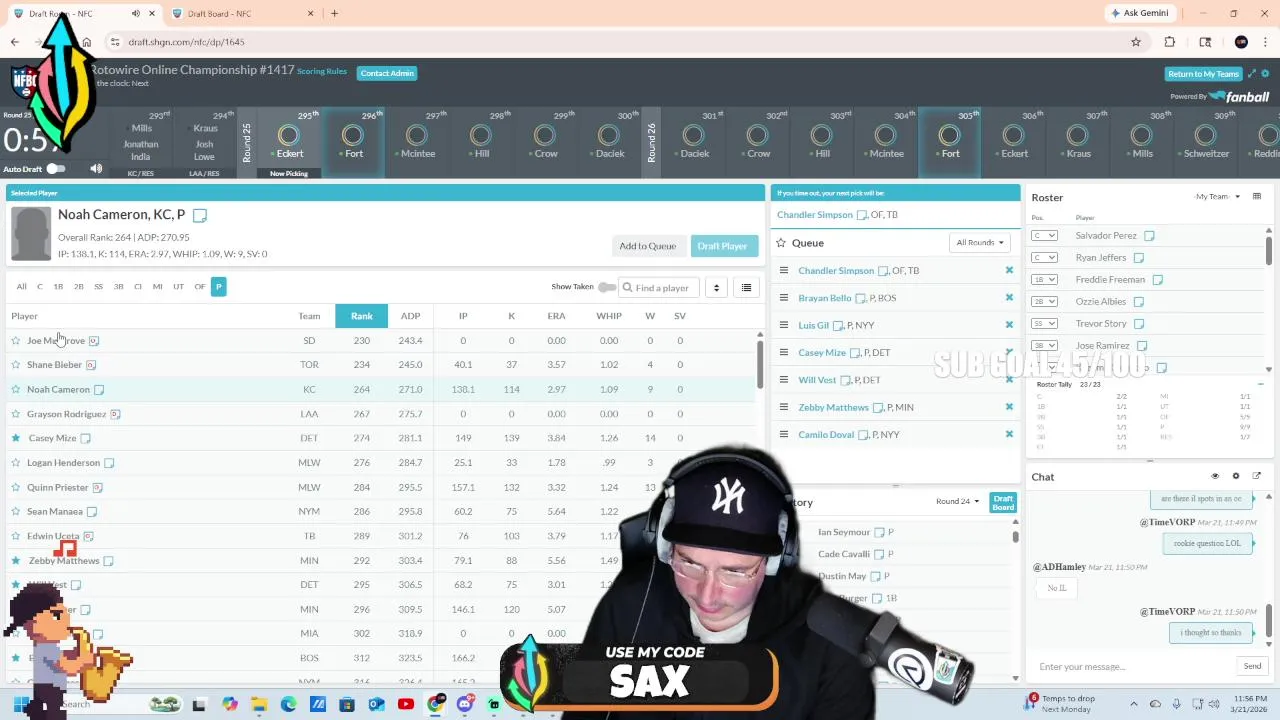Open Discord from the Windows taskbar

pyautogui.click(x=465, y=705)
